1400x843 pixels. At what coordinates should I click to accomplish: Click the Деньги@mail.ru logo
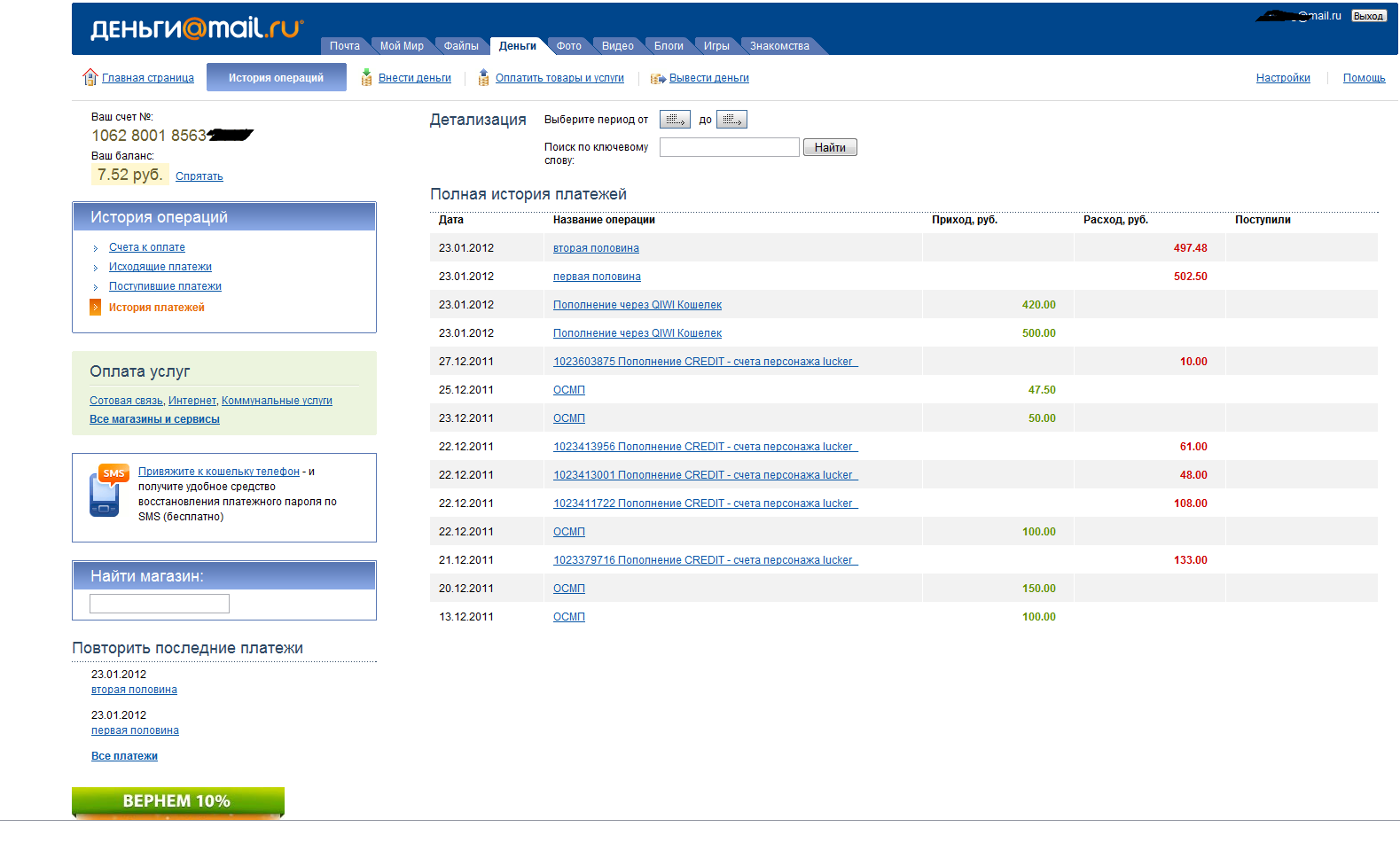click(x=196, y=29)
